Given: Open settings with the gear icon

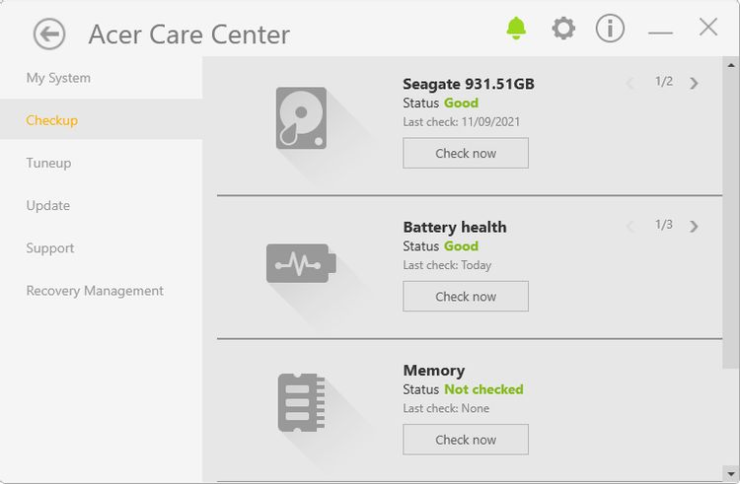Looking at the screenshot, I should click(563, 28).
